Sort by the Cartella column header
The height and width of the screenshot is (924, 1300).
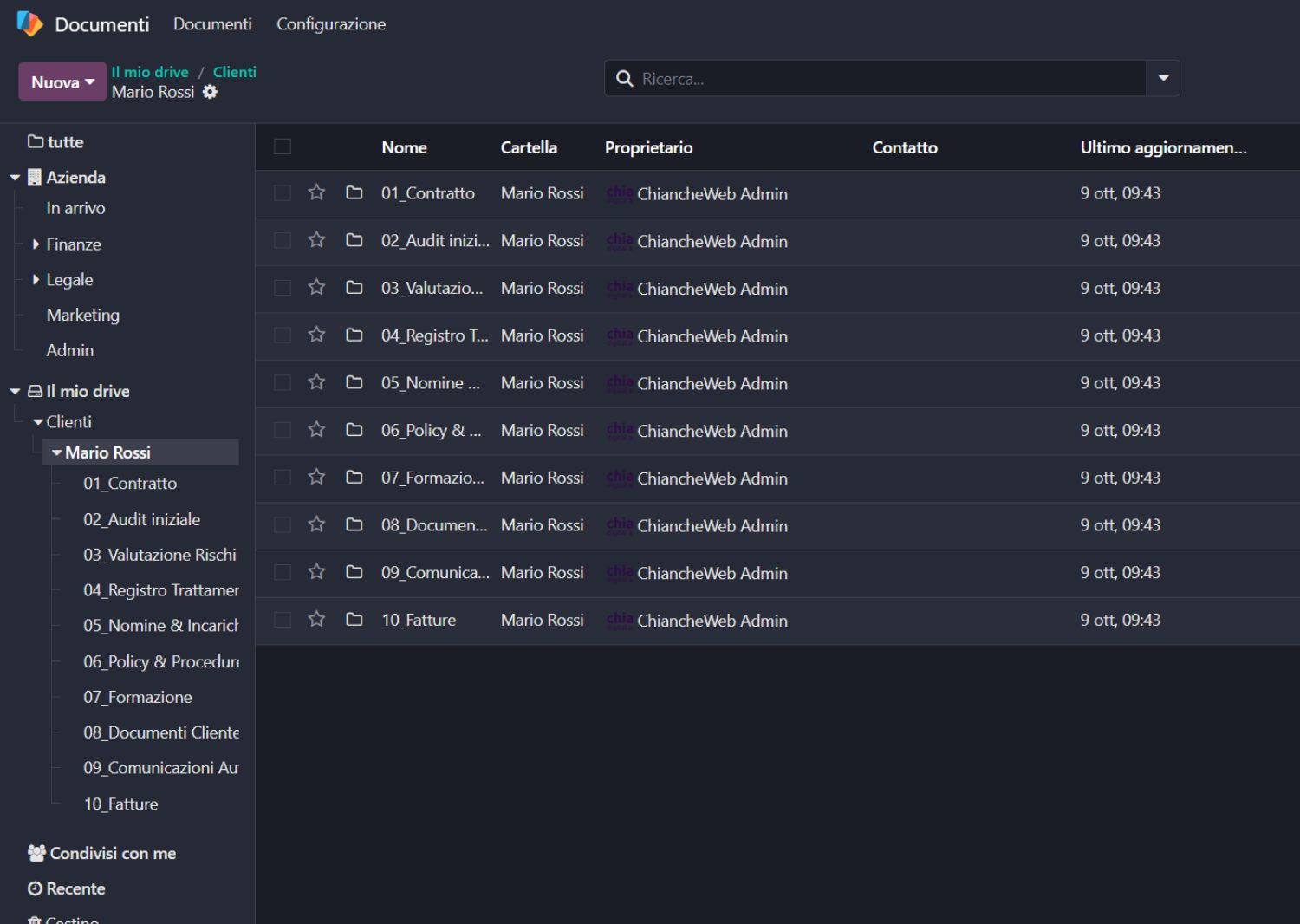coord(529,147)
